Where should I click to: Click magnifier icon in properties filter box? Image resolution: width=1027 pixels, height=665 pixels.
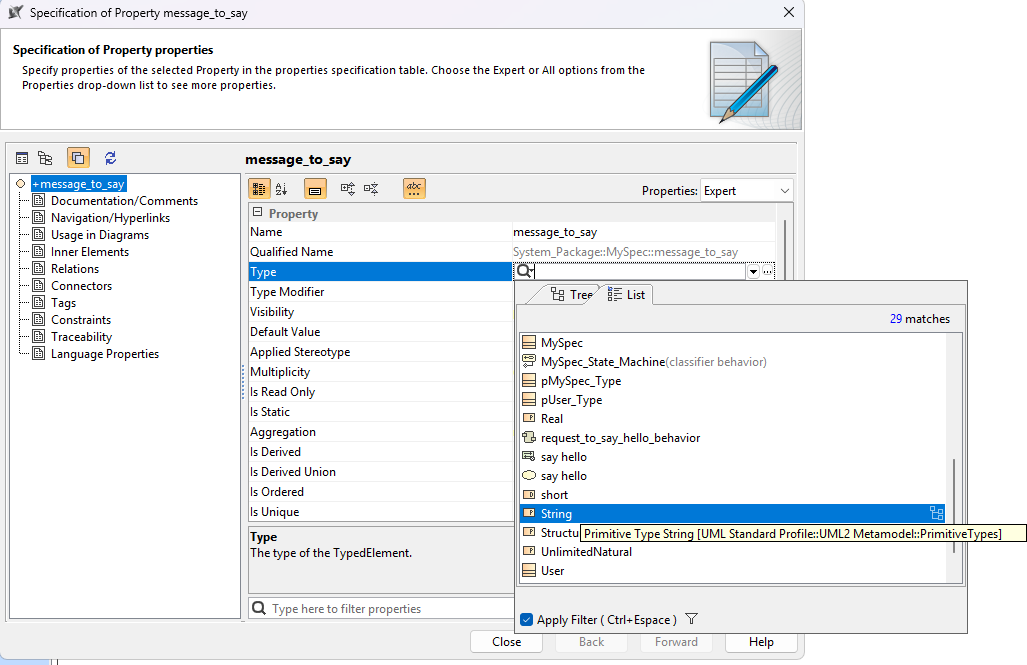click(x=259, y=608)
